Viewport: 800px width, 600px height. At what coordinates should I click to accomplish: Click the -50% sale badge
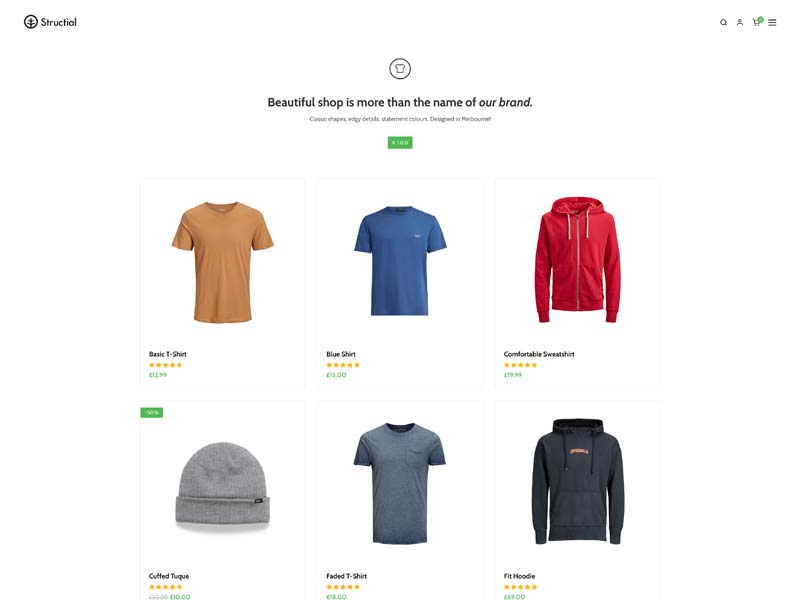click(x=152, y=412)
